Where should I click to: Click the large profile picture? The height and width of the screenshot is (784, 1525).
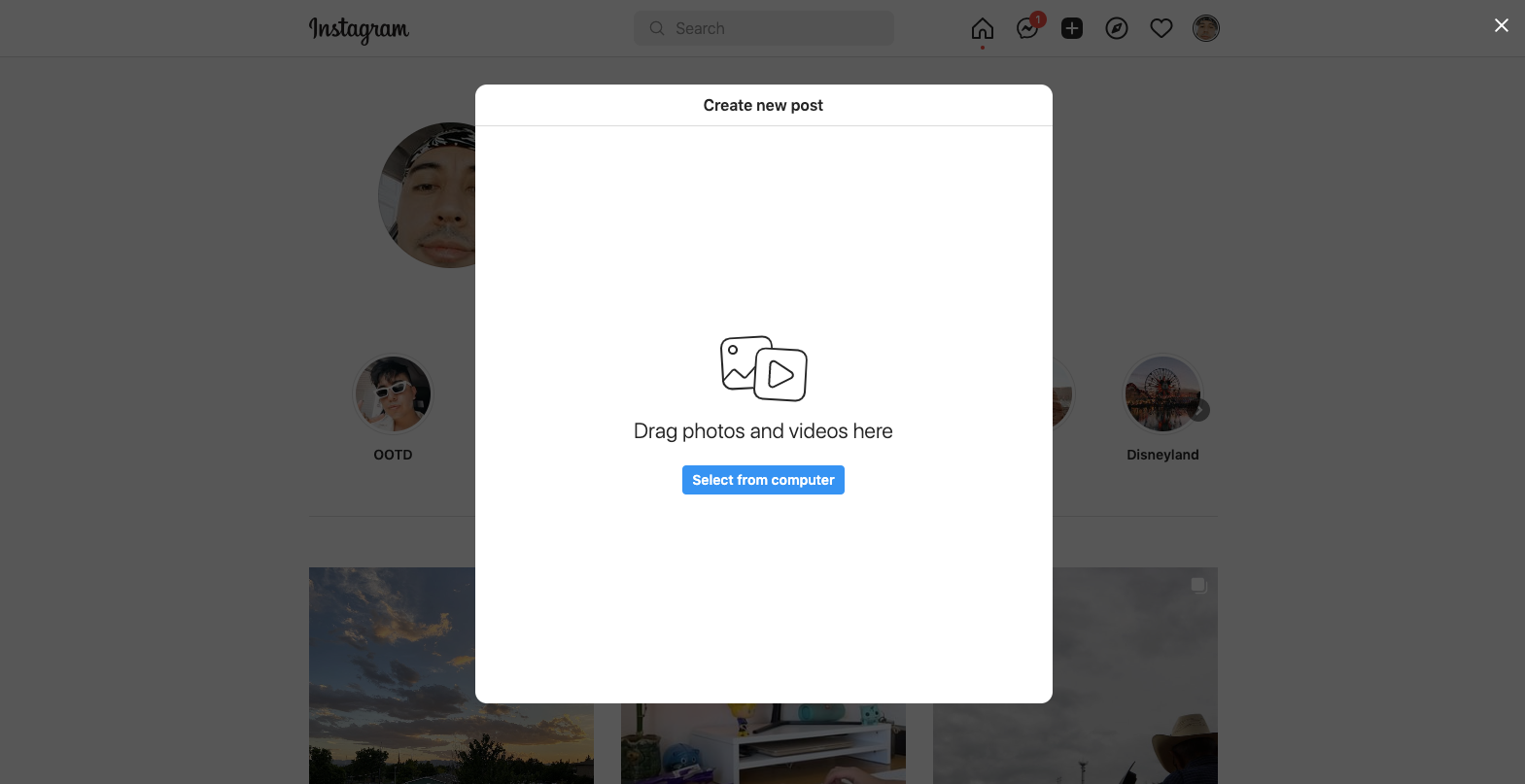[428, 195]
